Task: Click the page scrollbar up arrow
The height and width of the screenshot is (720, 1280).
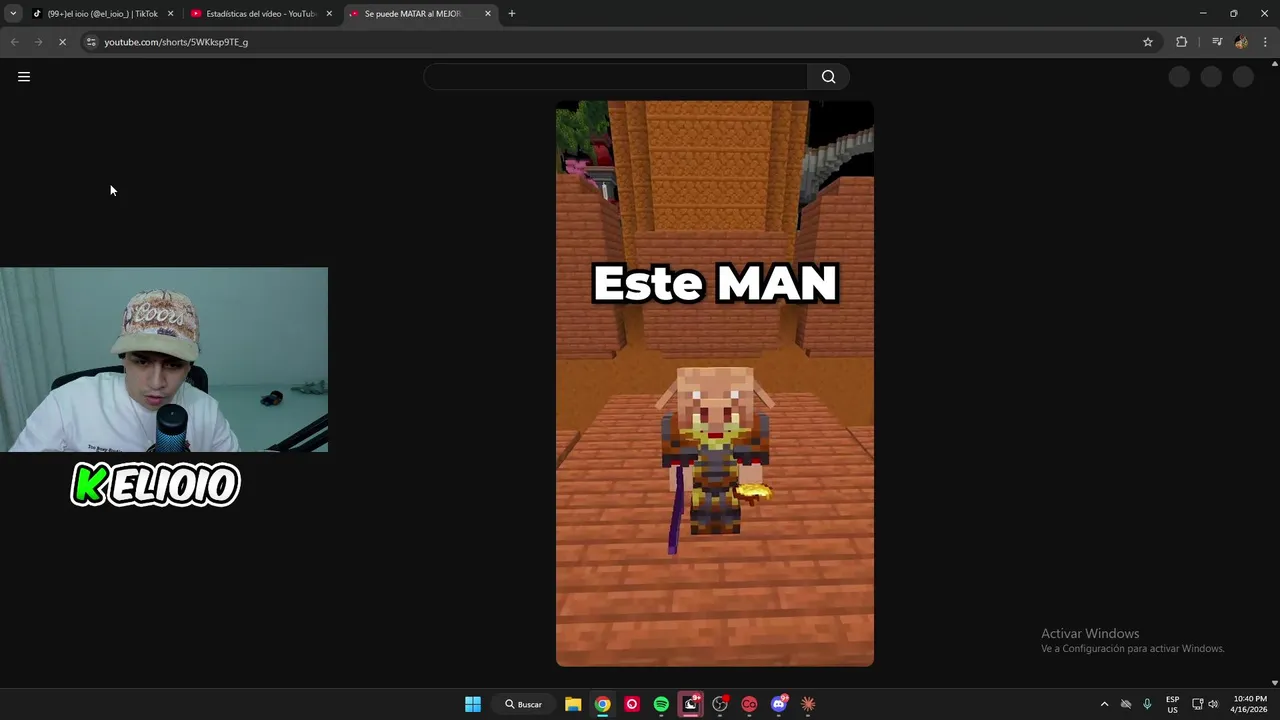Action: [x=1274, y=64]
